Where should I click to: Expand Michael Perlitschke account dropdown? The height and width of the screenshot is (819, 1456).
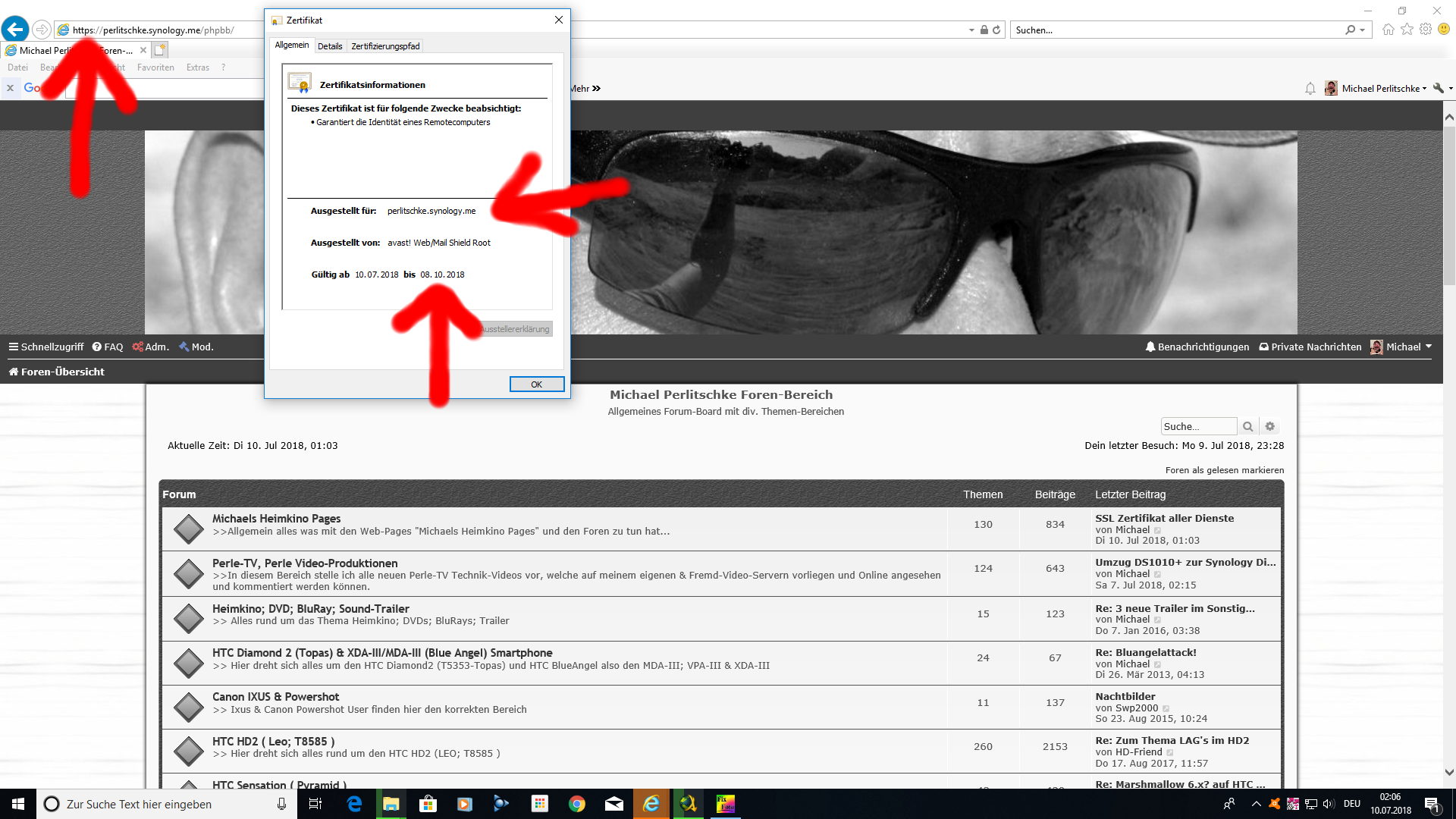(x=1376, y=89)
